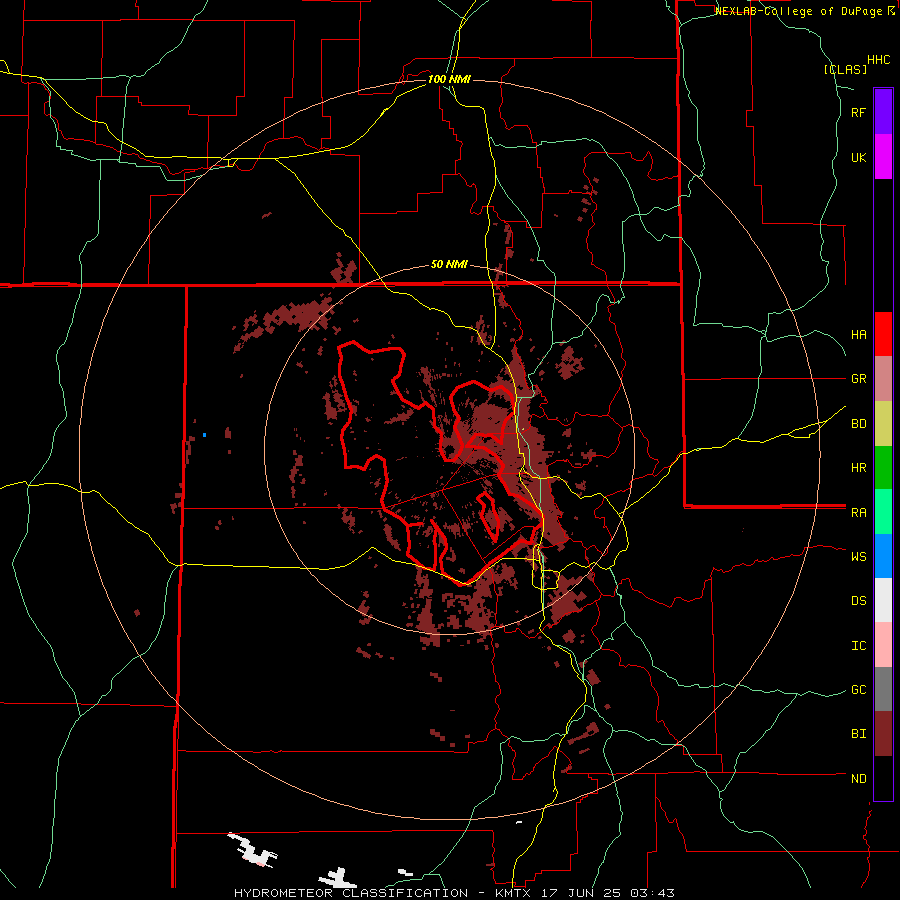
Task: Click the HHC product label
Action: (x=879, y=60)
